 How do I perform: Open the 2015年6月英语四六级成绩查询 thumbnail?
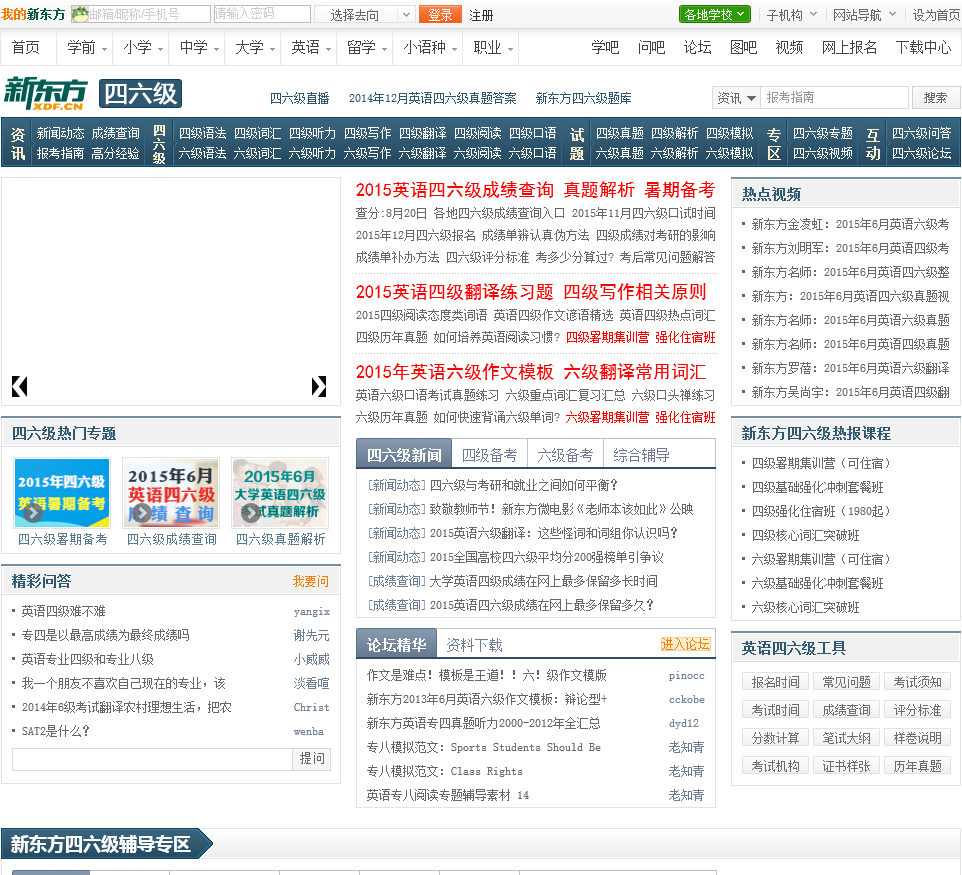(171, 493)
